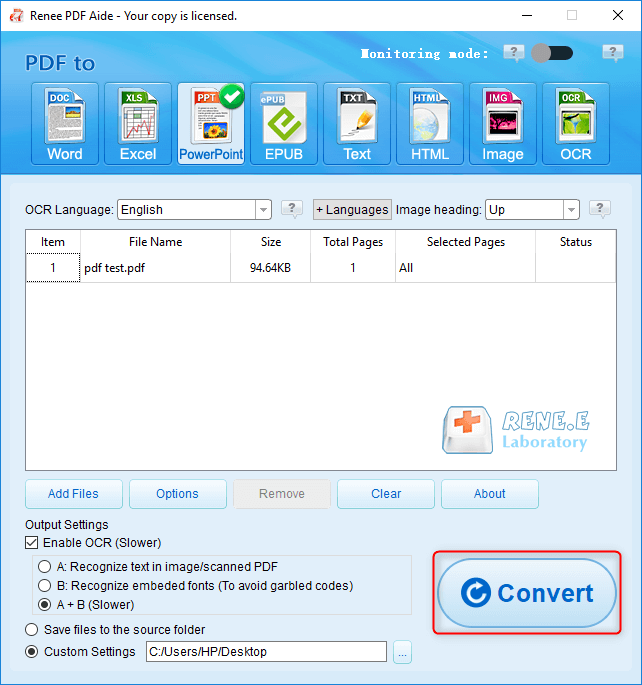Click the + Languages button
The width and height of the screenshot is (642, 685).
click(x=352, y=210)
